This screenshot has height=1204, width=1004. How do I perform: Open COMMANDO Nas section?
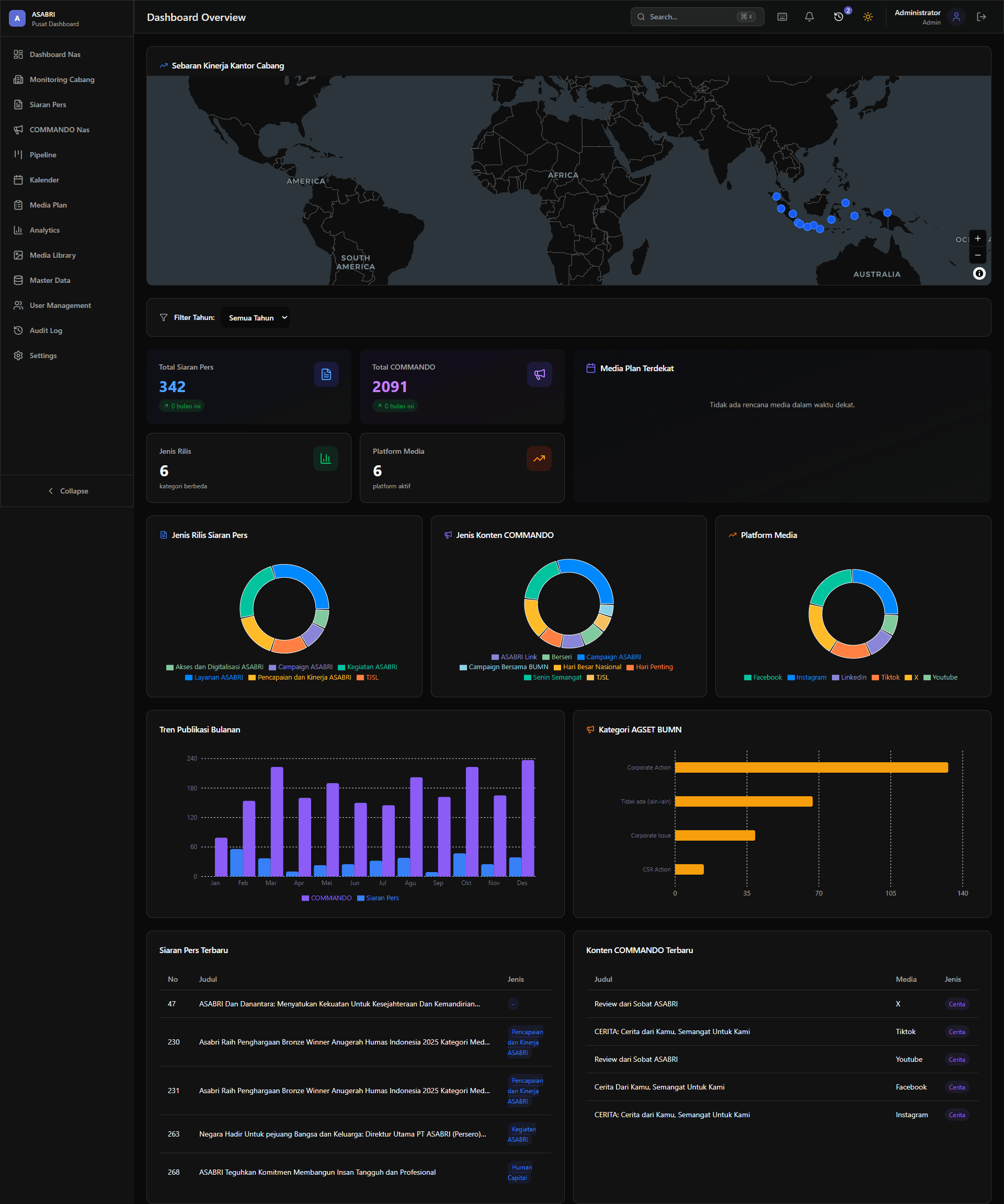pos(67,130)
